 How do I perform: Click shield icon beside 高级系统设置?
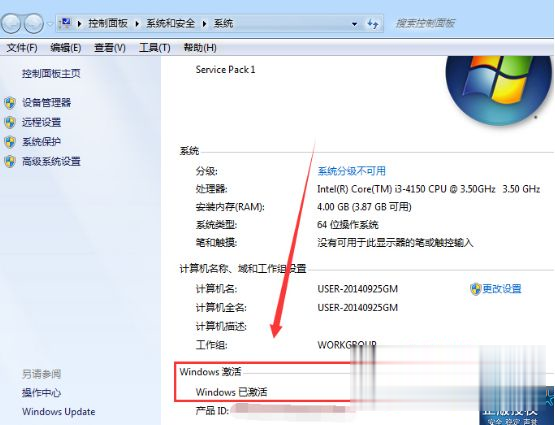[x=10, y=162]
